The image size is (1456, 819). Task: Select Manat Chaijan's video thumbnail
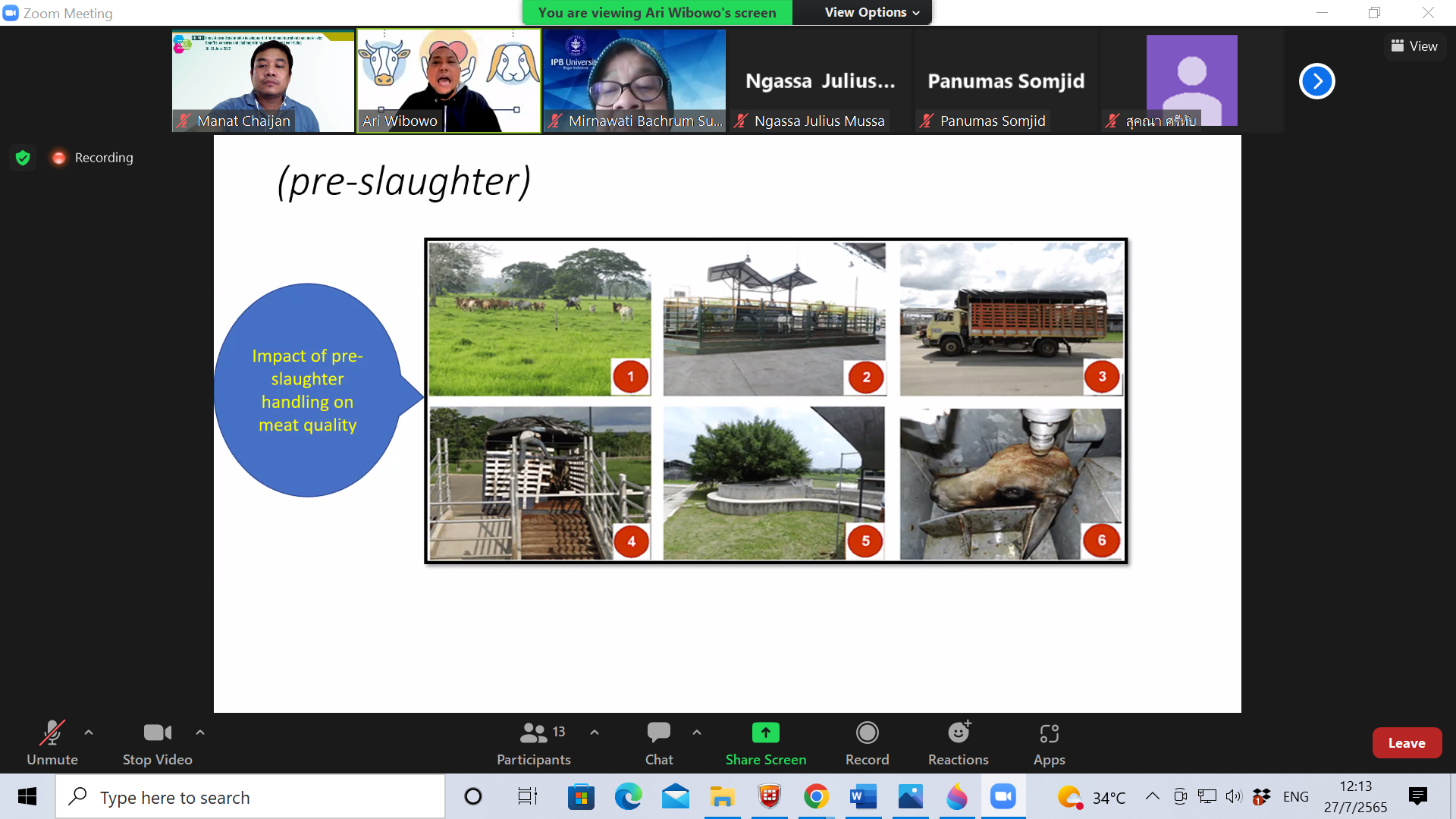pyautogui.click(x=263, y=81)
